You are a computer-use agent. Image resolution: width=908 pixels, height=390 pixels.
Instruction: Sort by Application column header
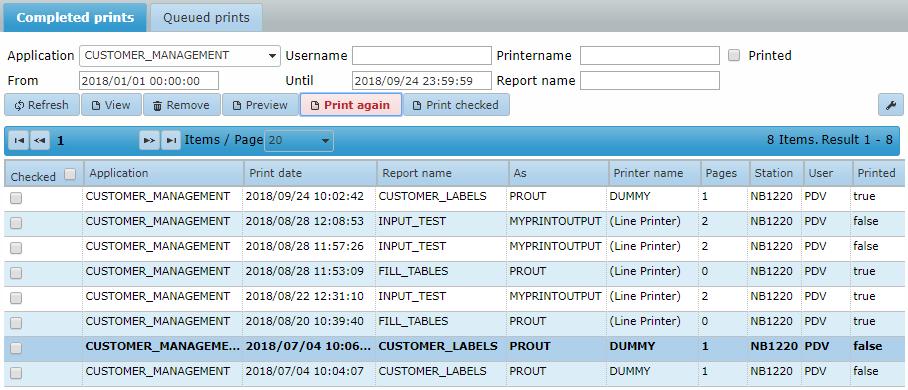pos(164,173)
